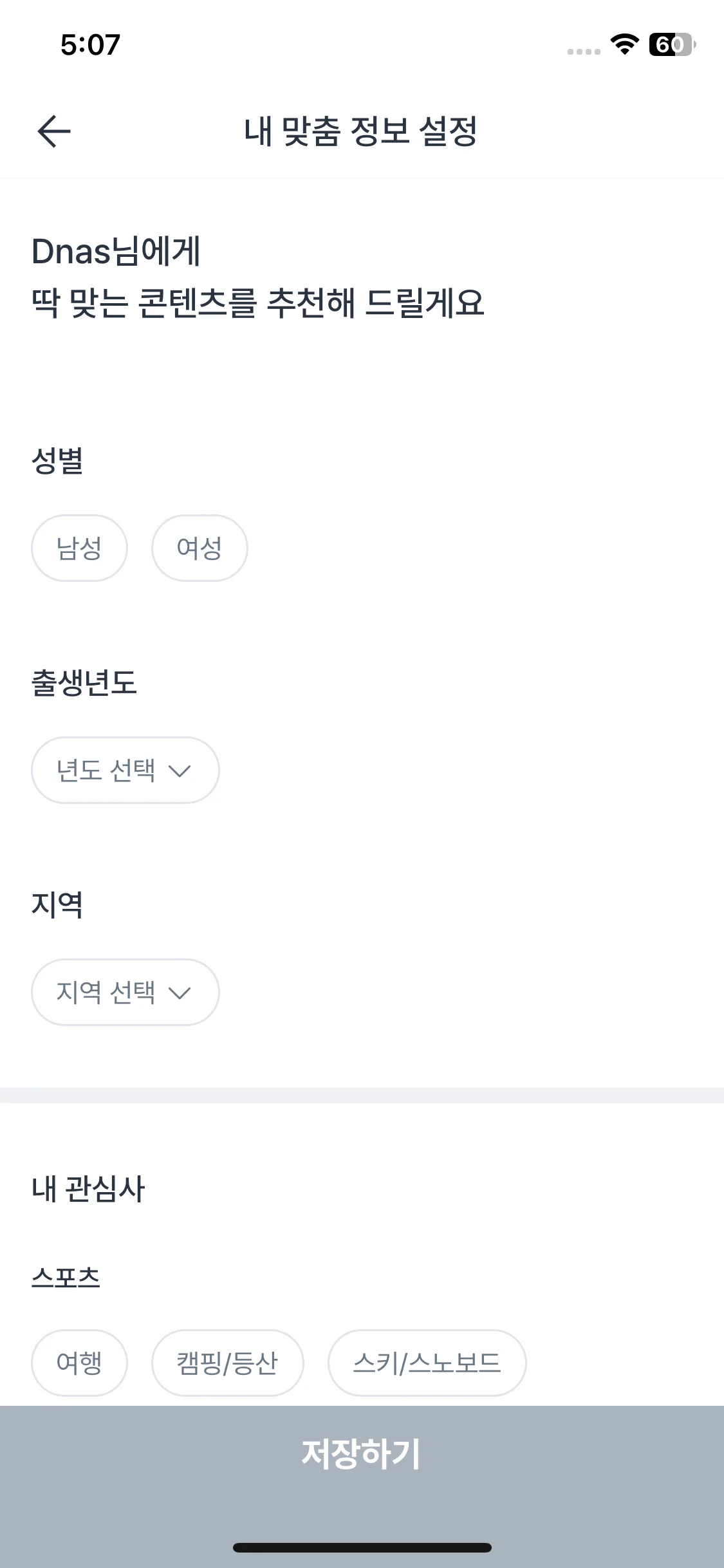This screenshot has width=724, height=1568.
Task: Tap the 내 맞춤 정보 설정 title
Action: pos(360,131)
